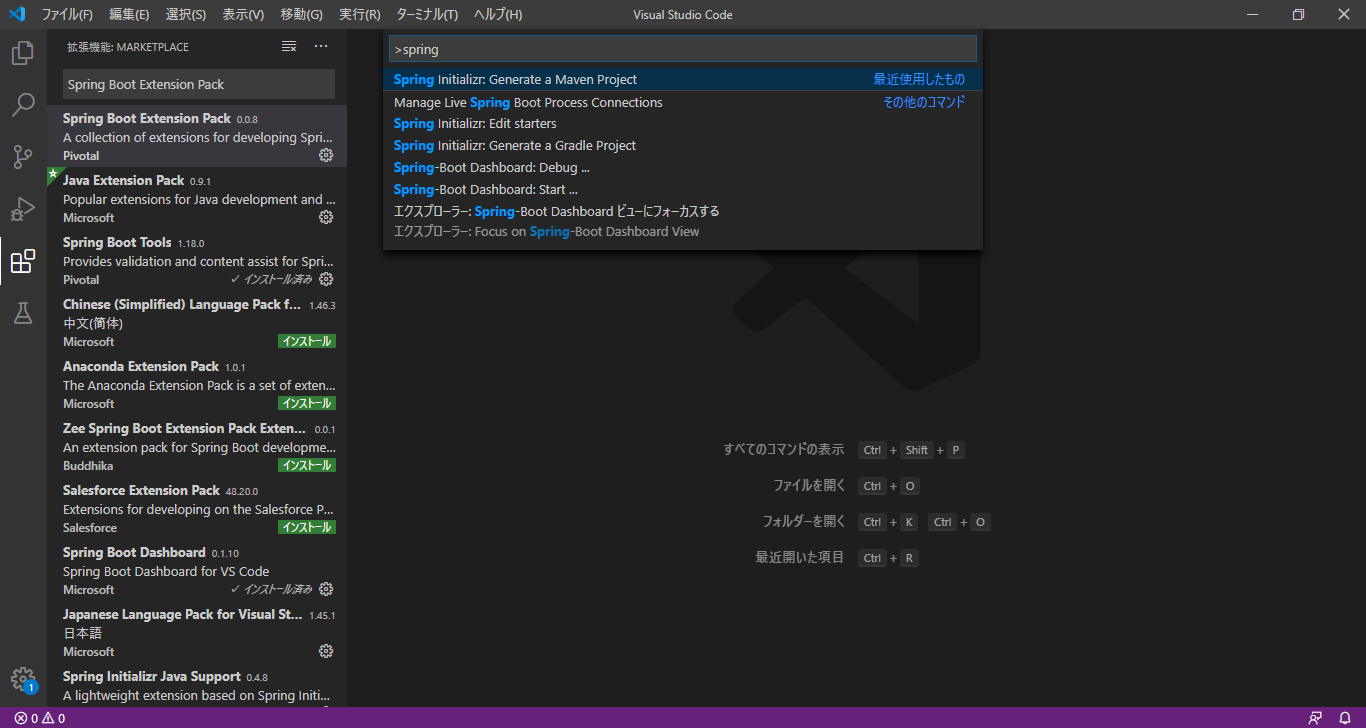This screenshot has width=1366, height=728.
Task: Install Zee Spring Boot Extension Pack
Action: click(x=307, y=465)
